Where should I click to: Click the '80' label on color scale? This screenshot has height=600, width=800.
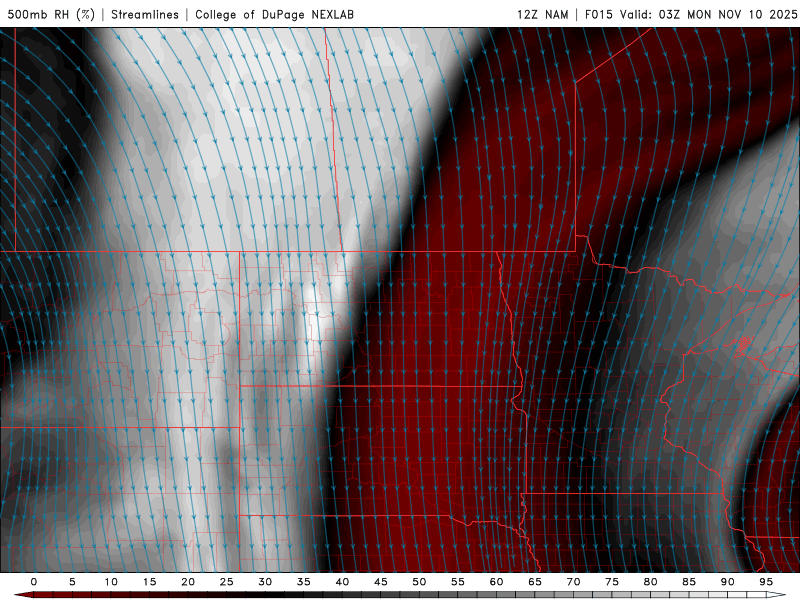(x=650, y=582)
